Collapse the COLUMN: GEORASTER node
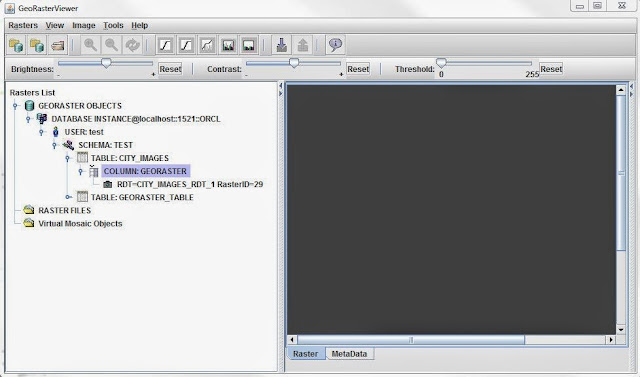The height and width of the screenshot is (377, 640). click(81, 171)
